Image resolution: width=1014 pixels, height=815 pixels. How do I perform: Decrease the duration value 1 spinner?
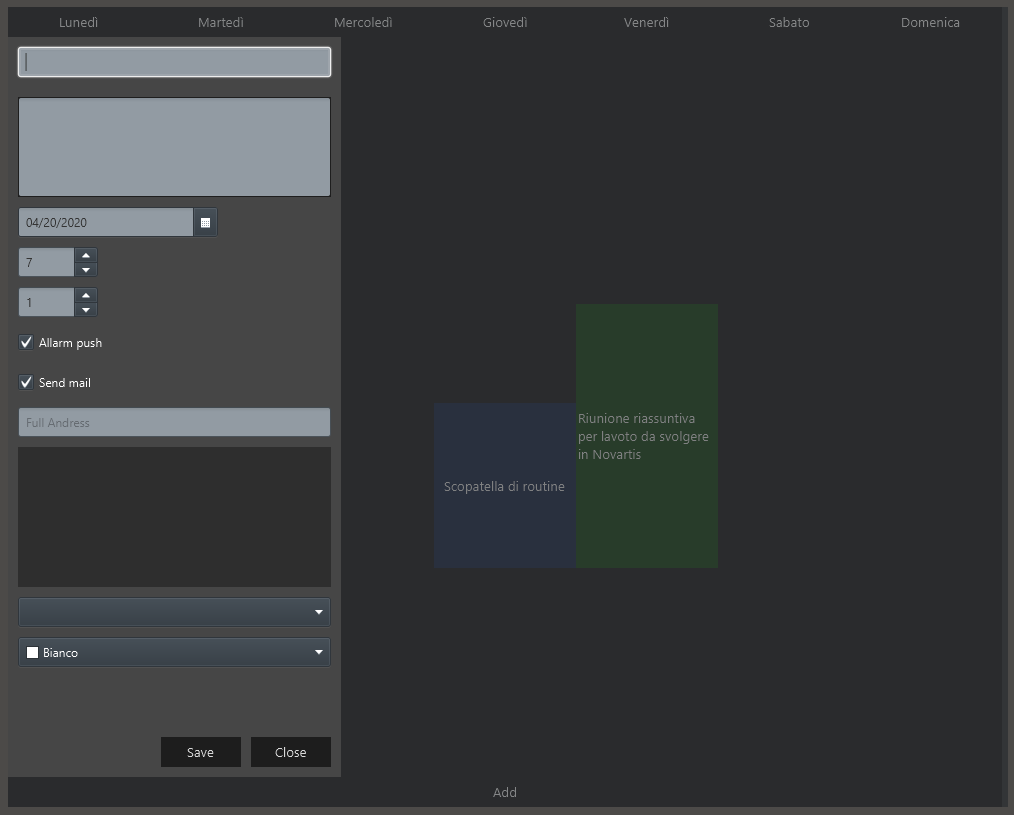(x=86, y=310)
